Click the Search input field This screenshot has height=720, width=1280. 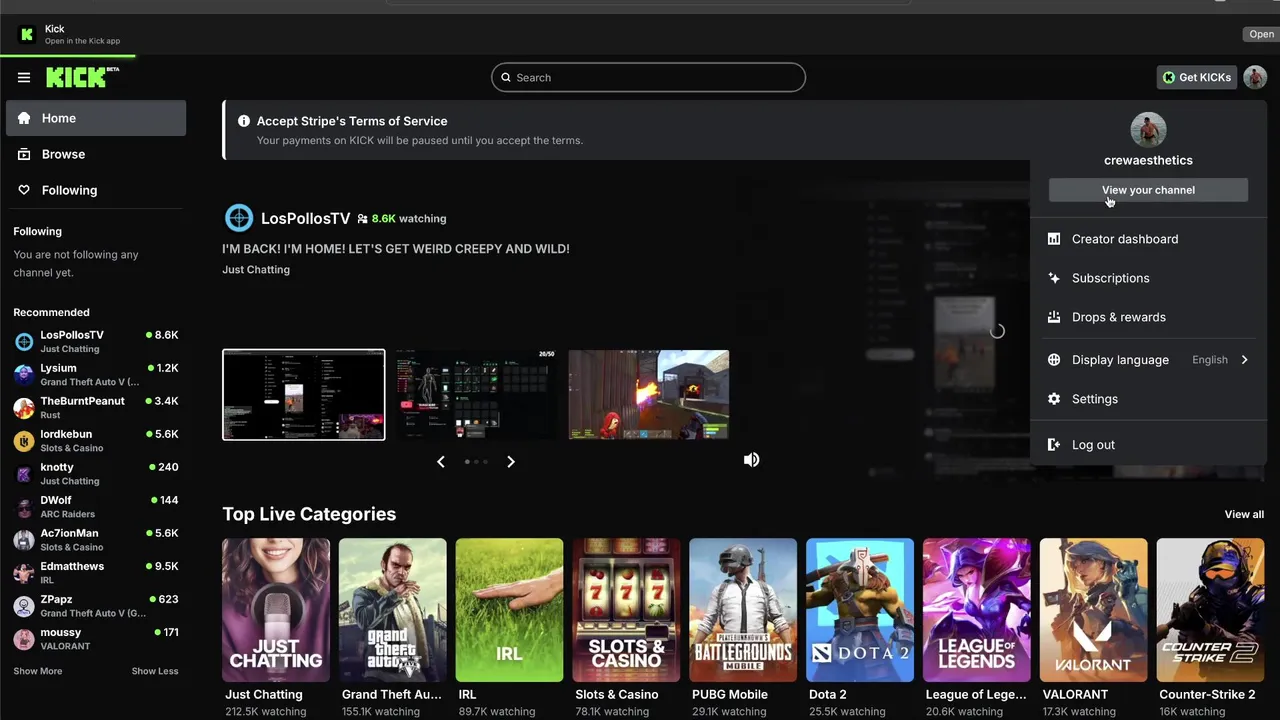pos(648,77)
